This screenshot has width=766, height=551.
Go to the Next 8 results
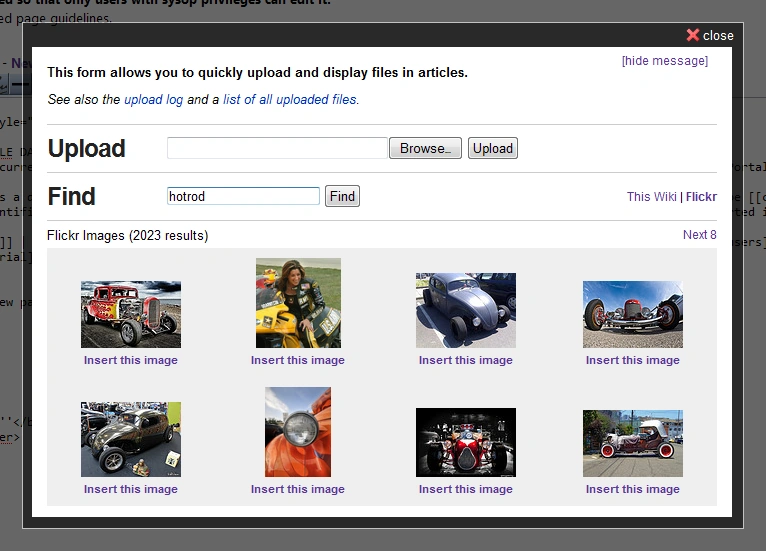point(700,235)
